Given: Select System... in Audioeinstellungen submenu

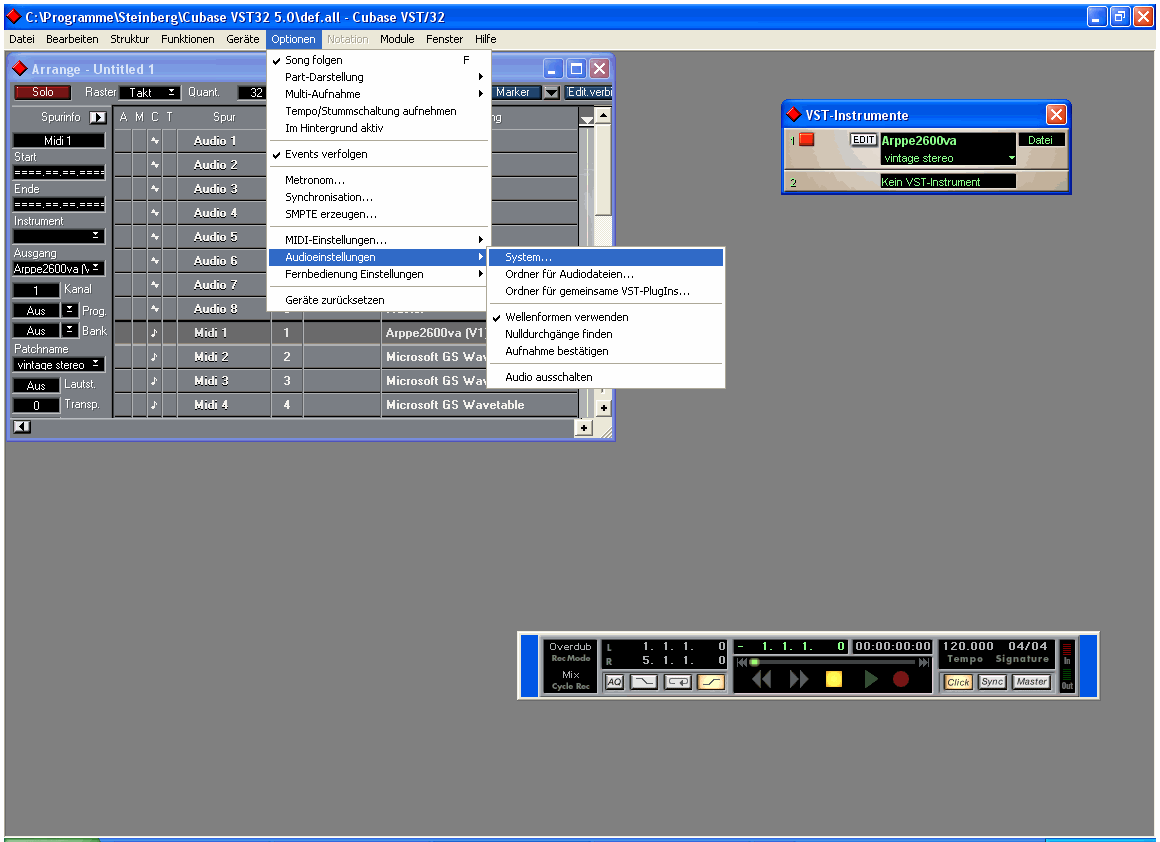Looking at the screenshot, I should 606,257.
